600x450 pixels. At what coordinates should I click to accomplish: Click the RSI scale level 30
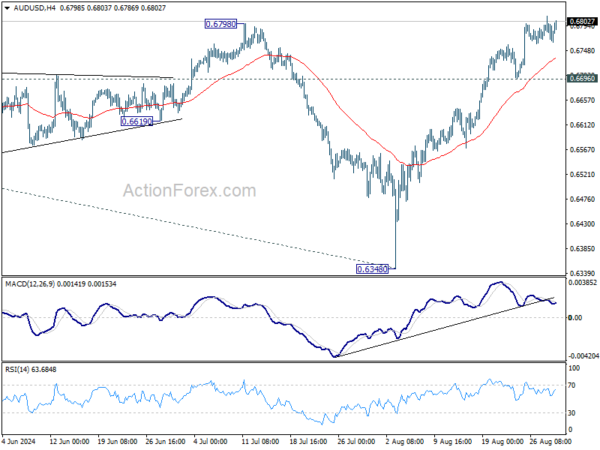(572, 413)
